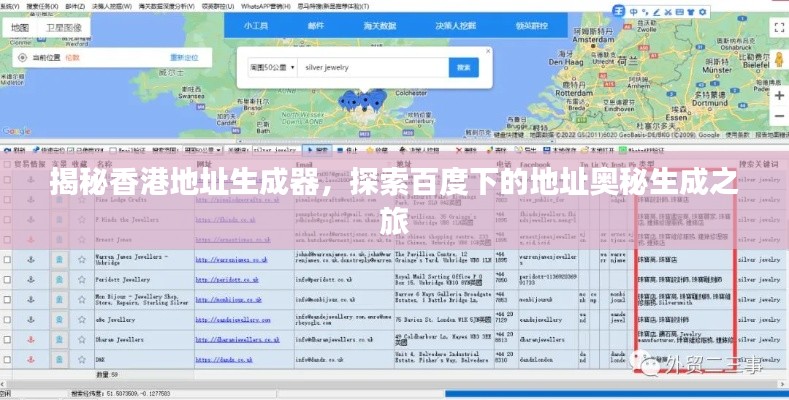Click the anchor icon in Mon Bijoux row
Image resolution: width=789 pixels, height=400 pixels.
[31, 299]
